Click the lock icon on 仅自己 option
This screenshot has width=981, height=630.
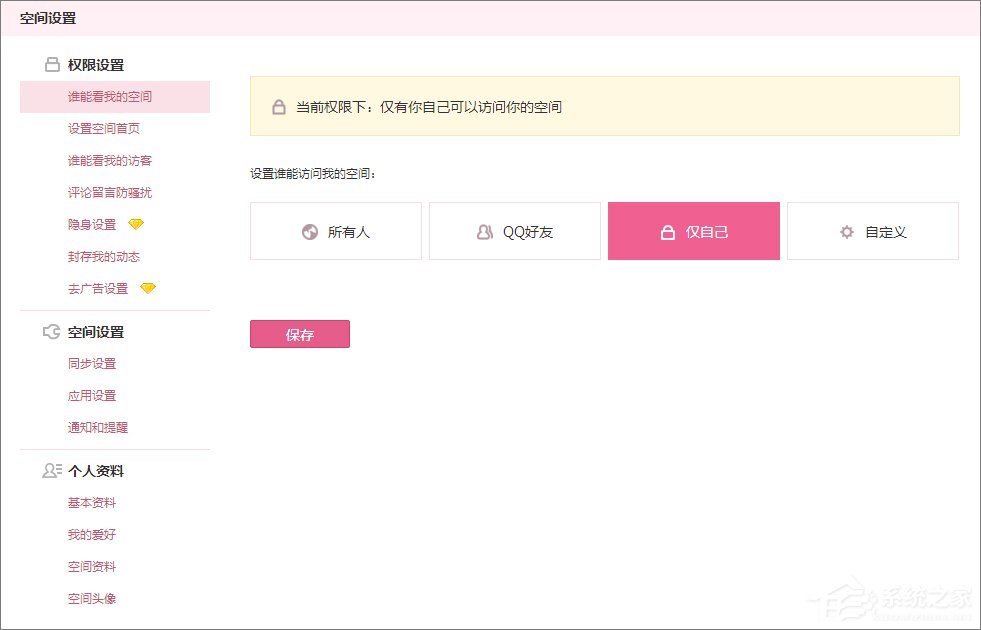(x=666, y=231)
